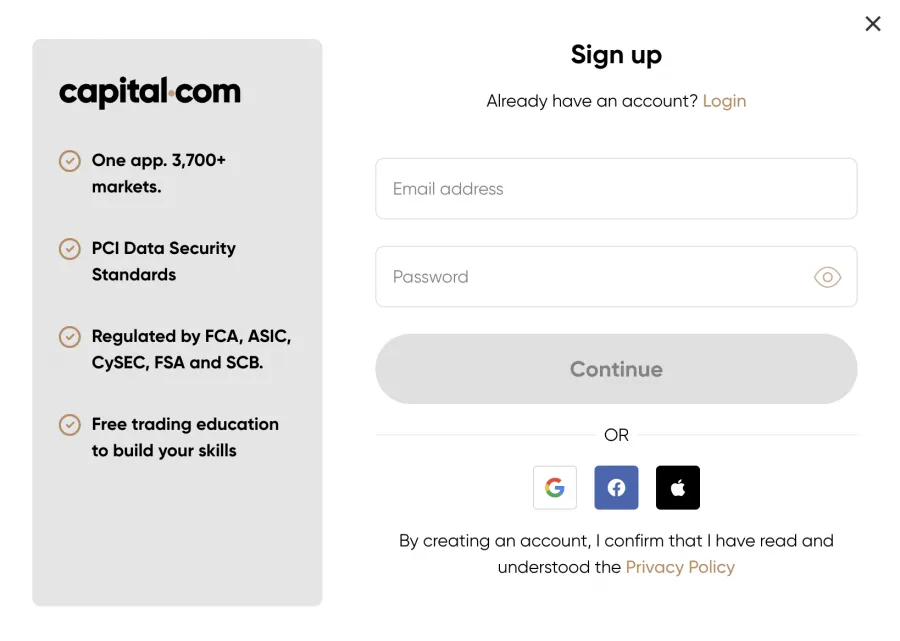This screenshot has width=900, height=641.
Task: Click checkmark beside PCI Data Security Standards
Action: (x=70, y=249)
